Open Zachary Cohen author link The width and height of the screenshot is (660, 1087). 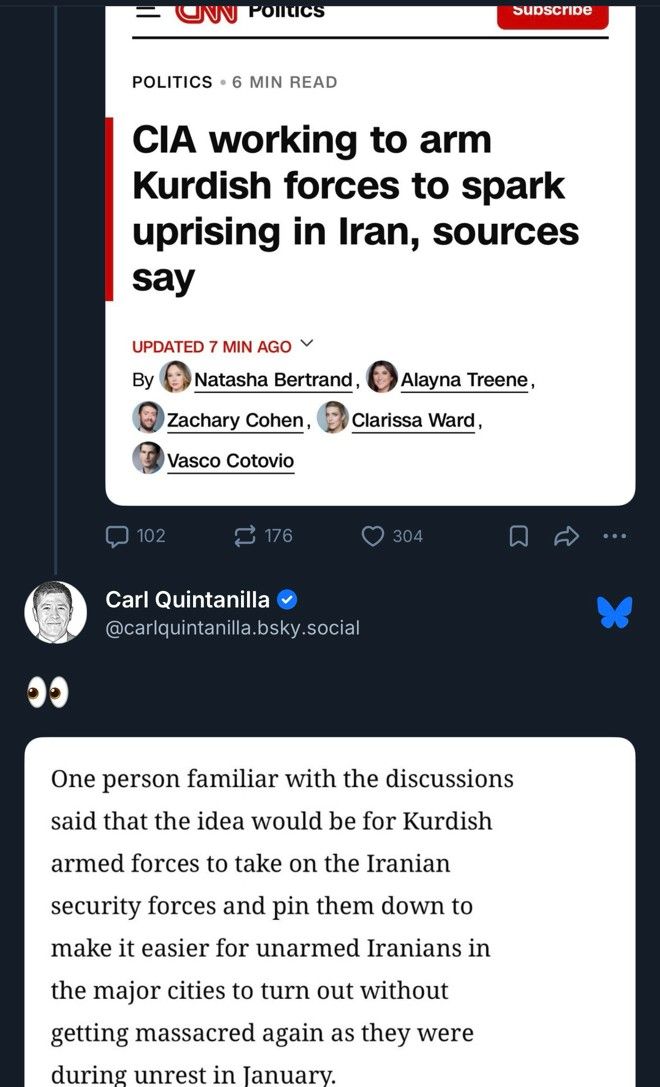pos(235,420)
